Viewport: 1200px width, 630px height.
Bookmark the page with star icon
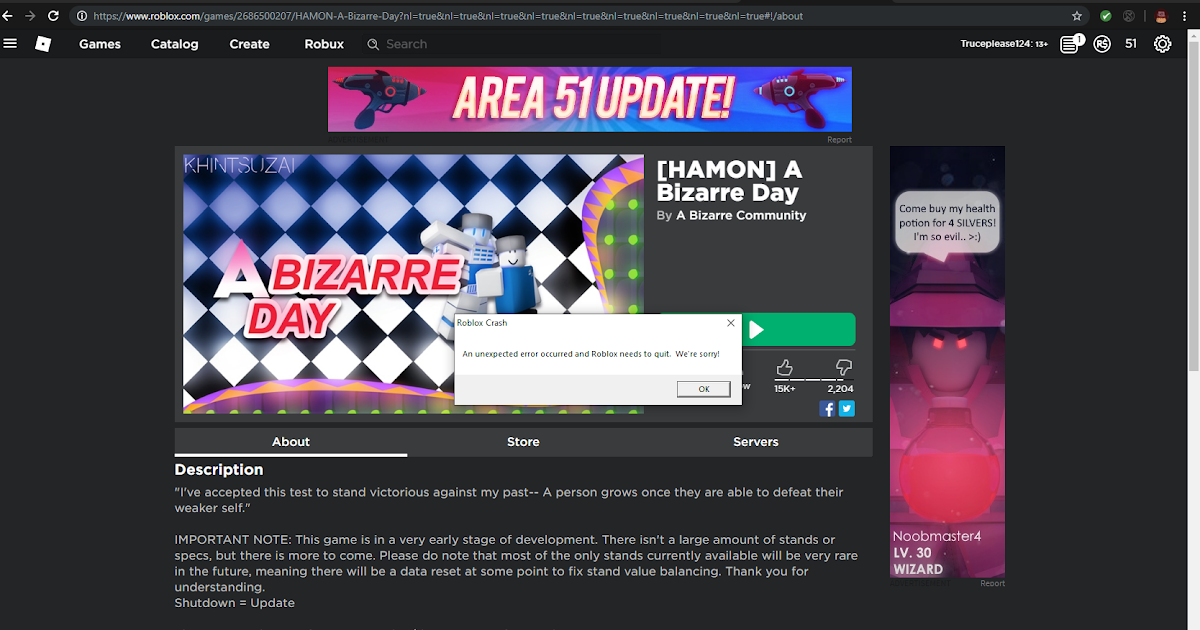coord(1077,16)
